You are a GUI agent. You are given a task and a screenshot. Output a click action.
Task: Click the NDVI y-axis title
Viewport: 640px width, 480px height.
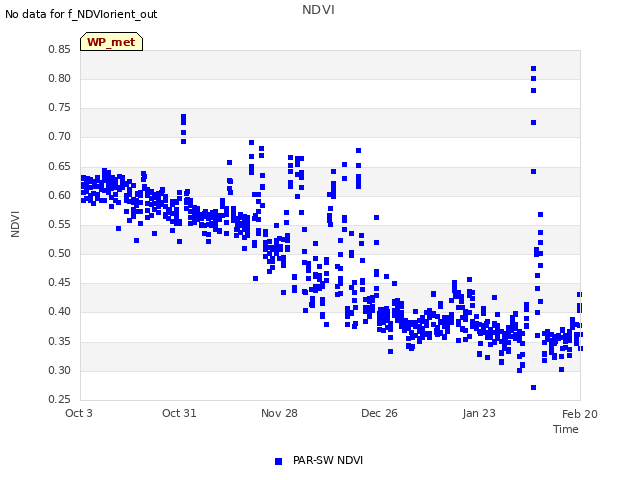tap(15, 224)
